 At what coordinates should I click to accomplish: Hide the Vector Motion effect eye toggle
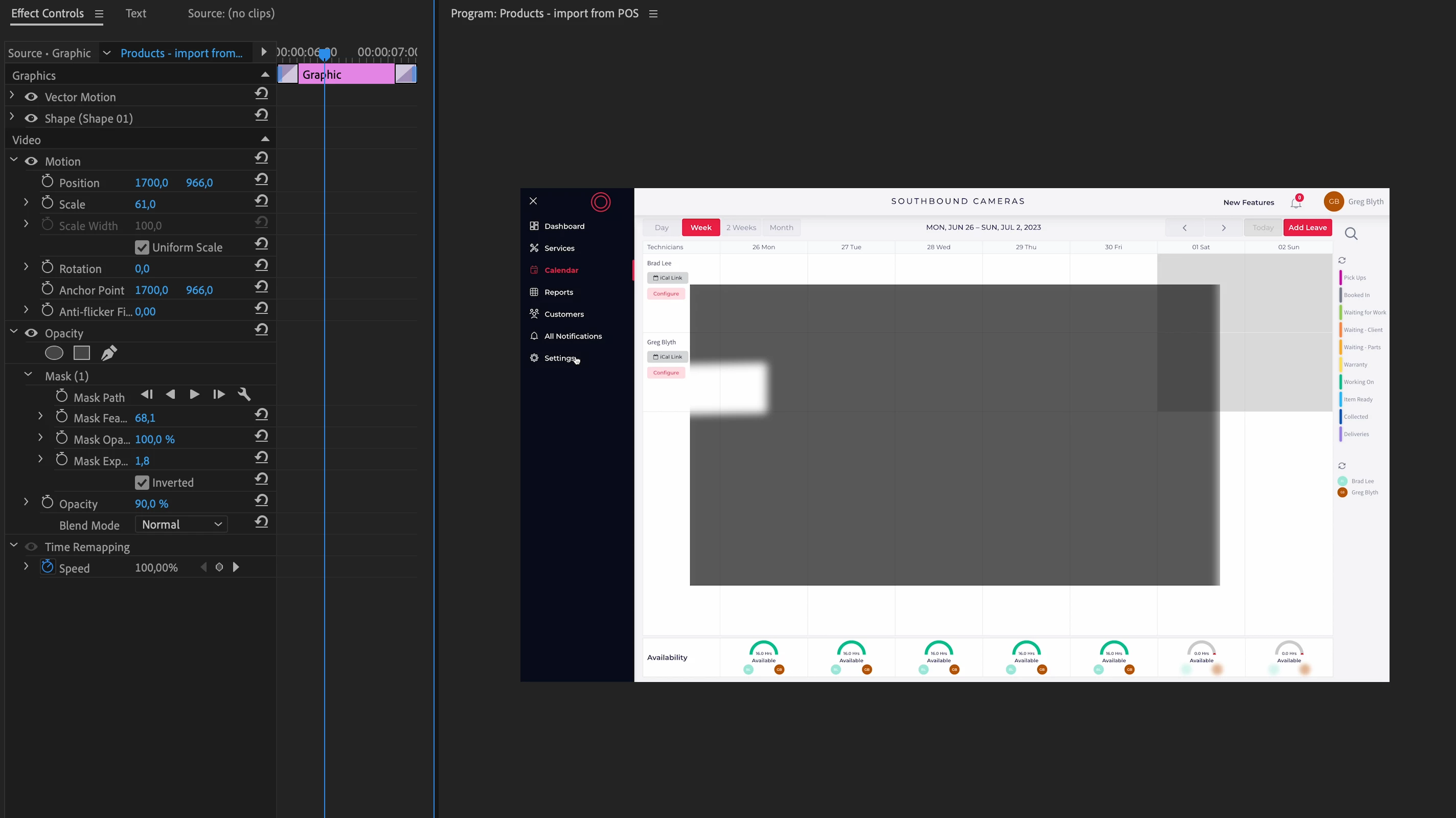[x=31, y=97]
